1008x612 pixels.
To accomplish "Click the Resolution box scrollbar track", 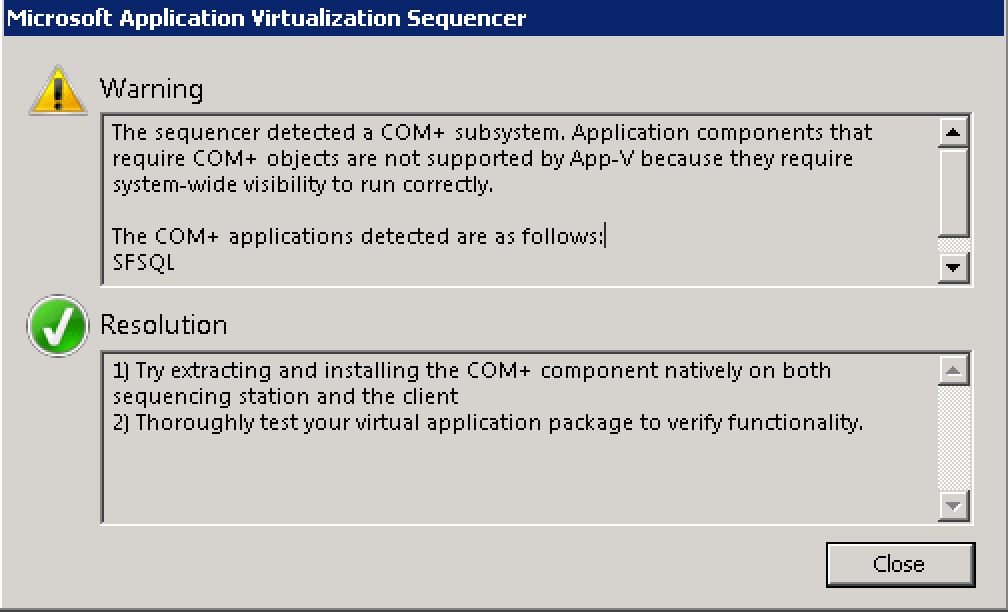I will coord(954,437).
